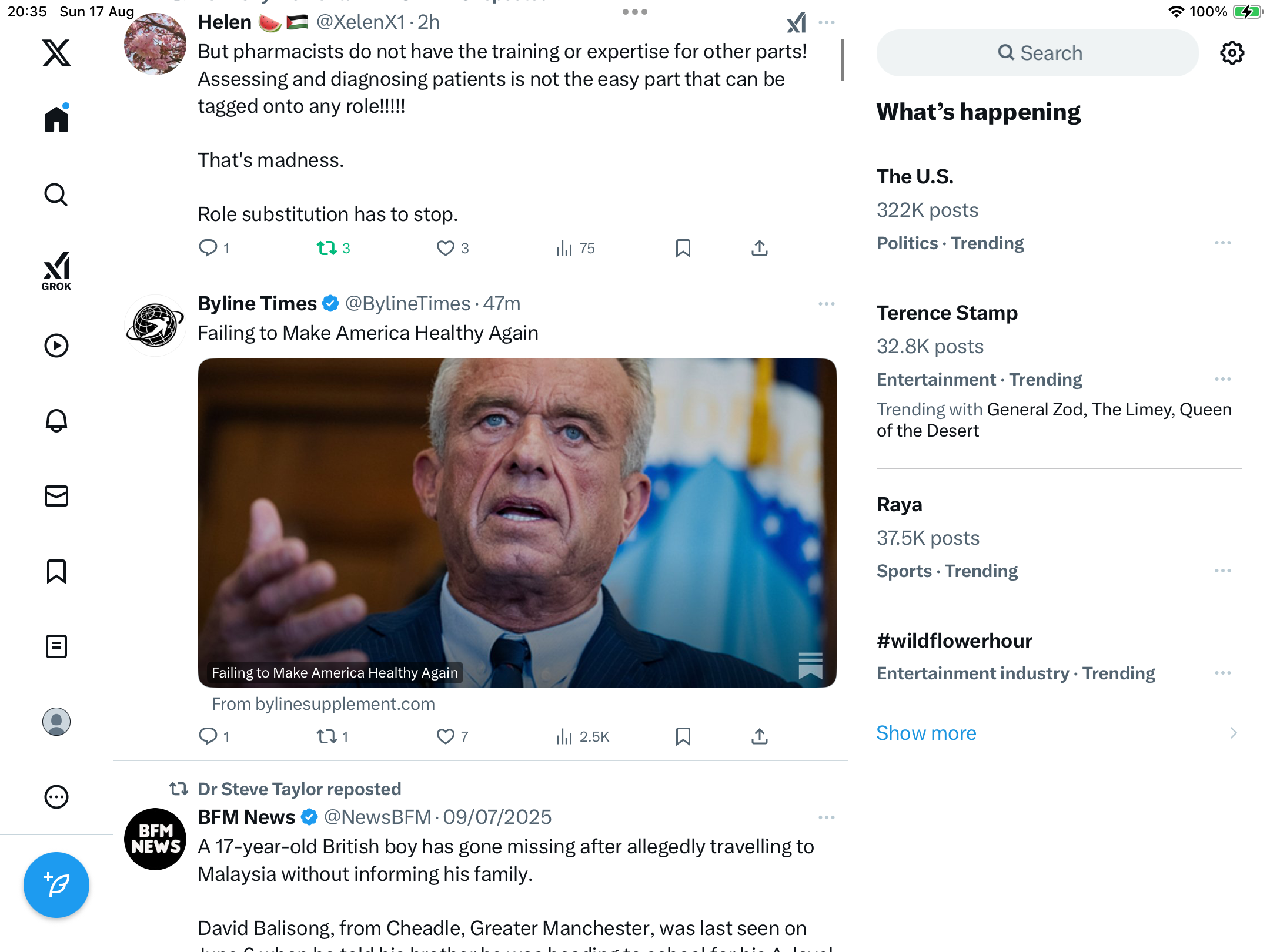Viewport: 1270px width, 952px height.
Task: Open Grok from the sidebar
Action: 56,271
